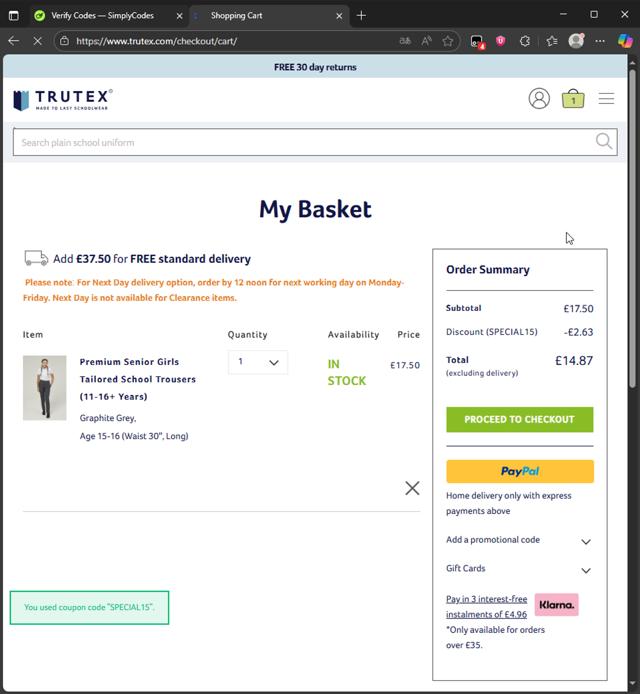
Task: Click the page vertical scrollbar
Action: (632, 228)
